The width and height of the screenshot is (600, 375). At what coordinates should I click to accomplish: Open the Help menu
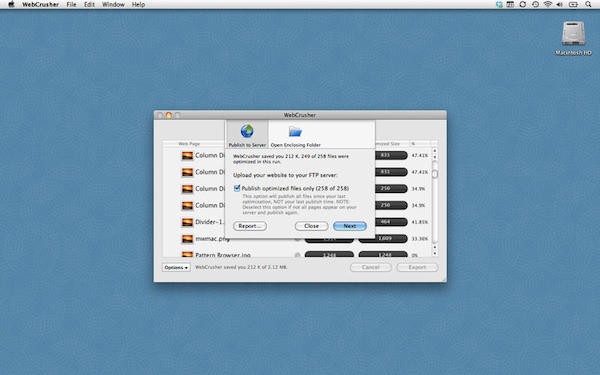(138, 5)
